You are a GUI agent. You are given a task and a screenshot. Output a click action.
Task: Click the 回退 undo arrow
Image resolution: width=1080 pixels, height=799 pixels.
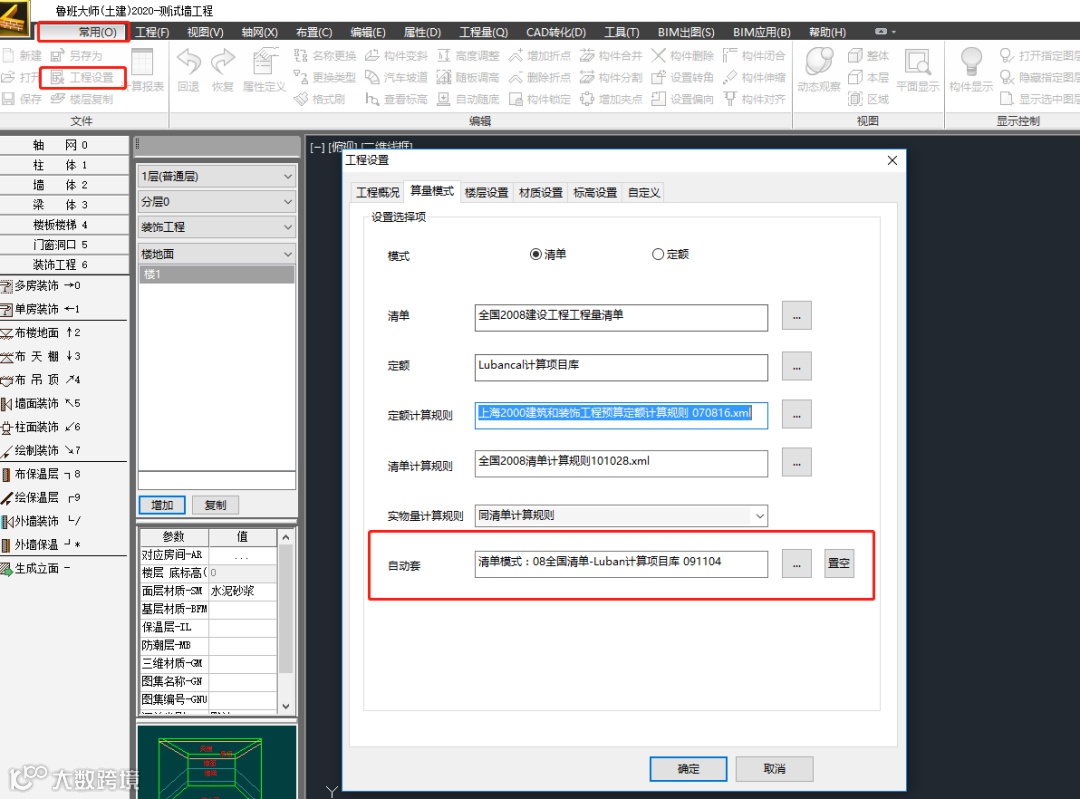(x=188, y=63)
